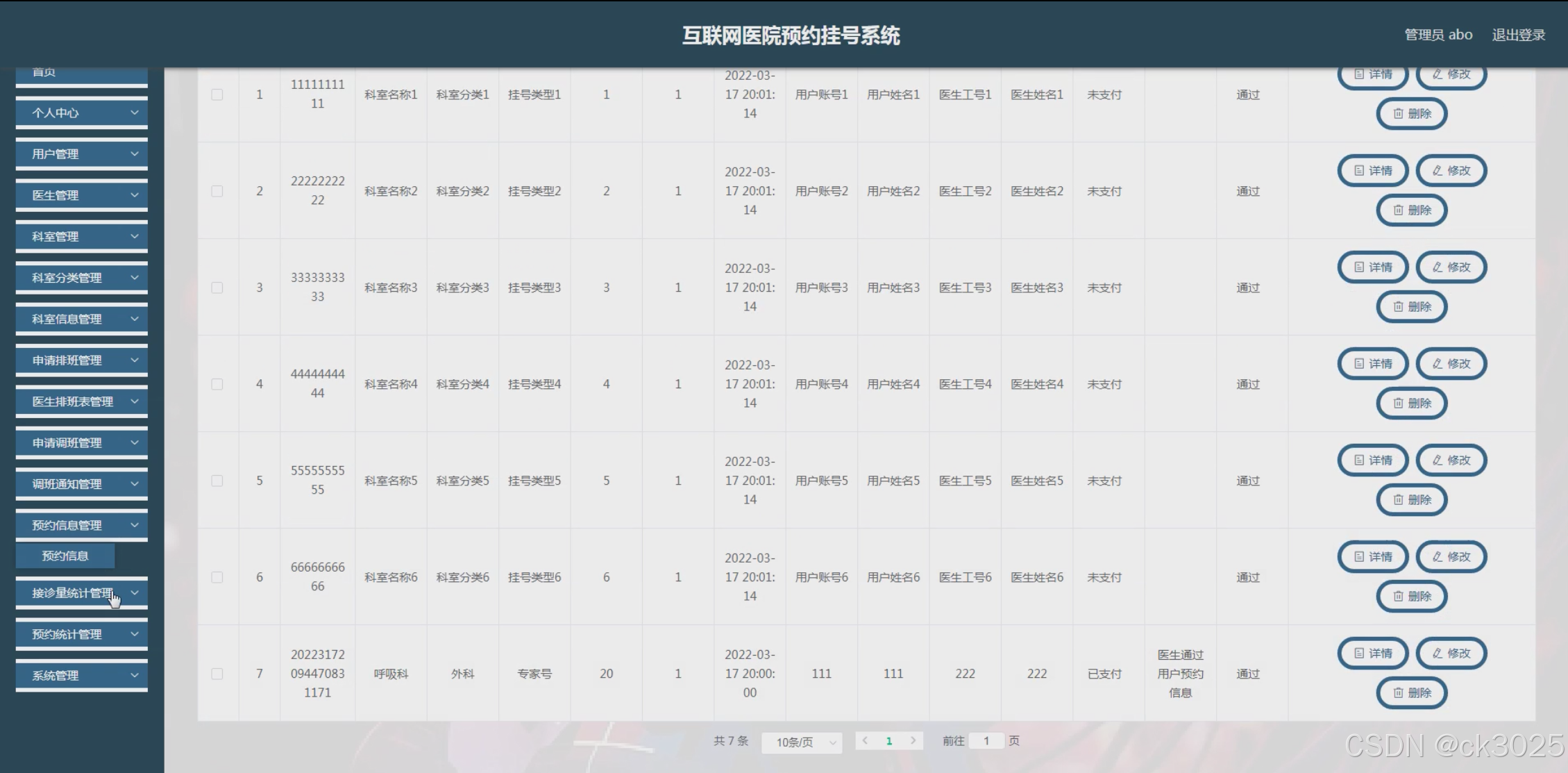This screenshot has width=1568, height=773.
Task: Open details for the 呼吸科 appointment row
Action: point(1372,654)
